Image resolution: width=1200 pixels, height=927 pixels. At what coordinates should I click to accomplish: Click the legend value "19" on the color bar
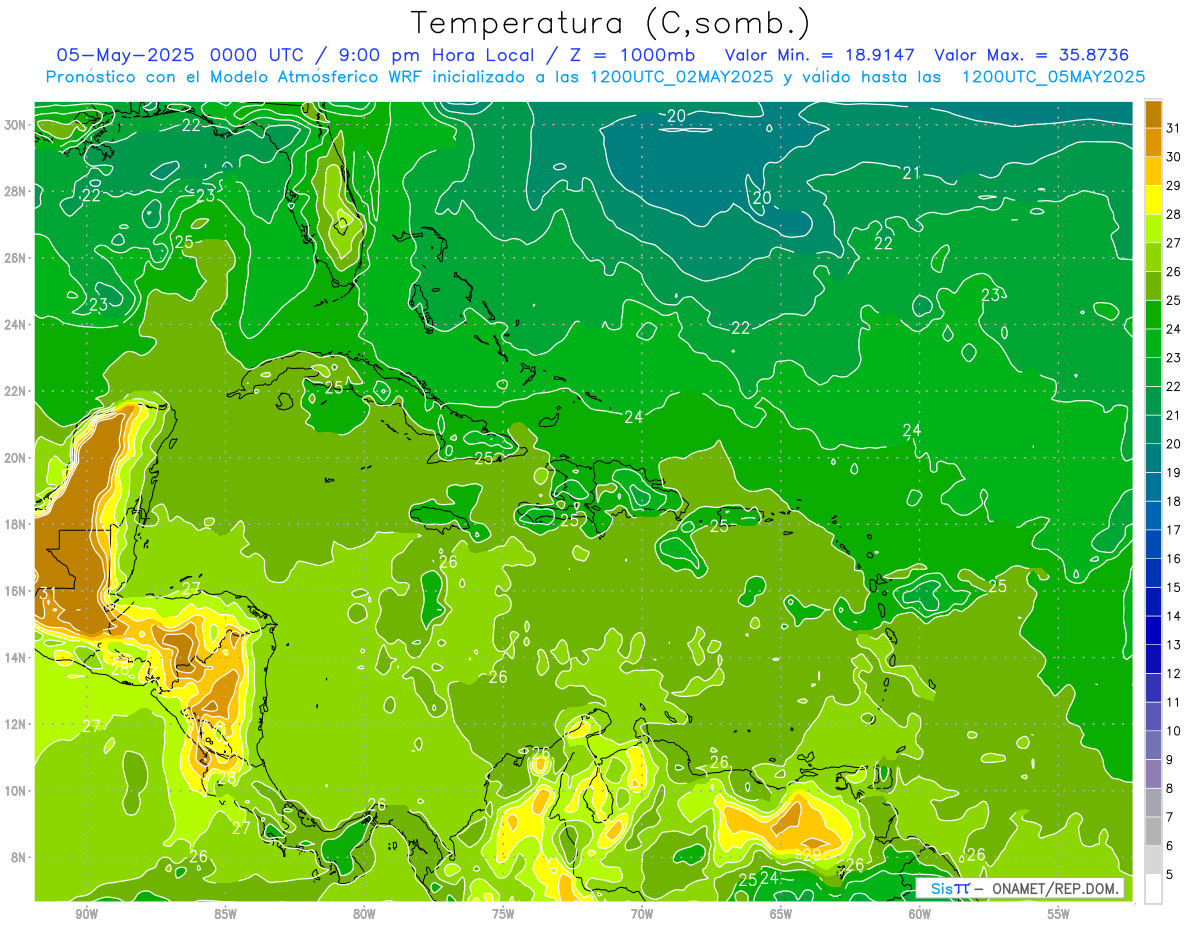[x=1174, y=472]
